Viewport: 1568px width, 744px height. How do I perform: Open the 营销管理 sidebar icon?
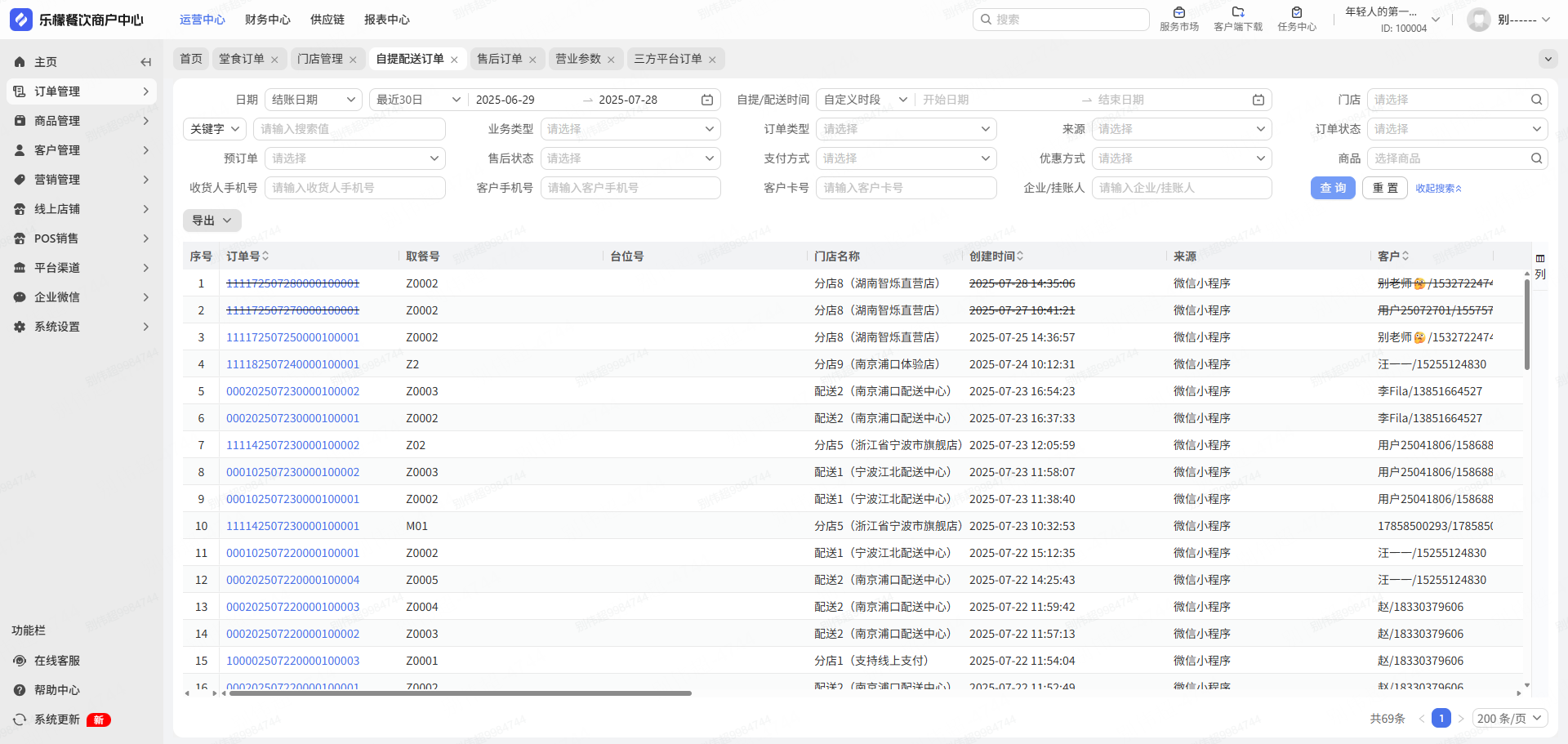[x=20, y=180]
